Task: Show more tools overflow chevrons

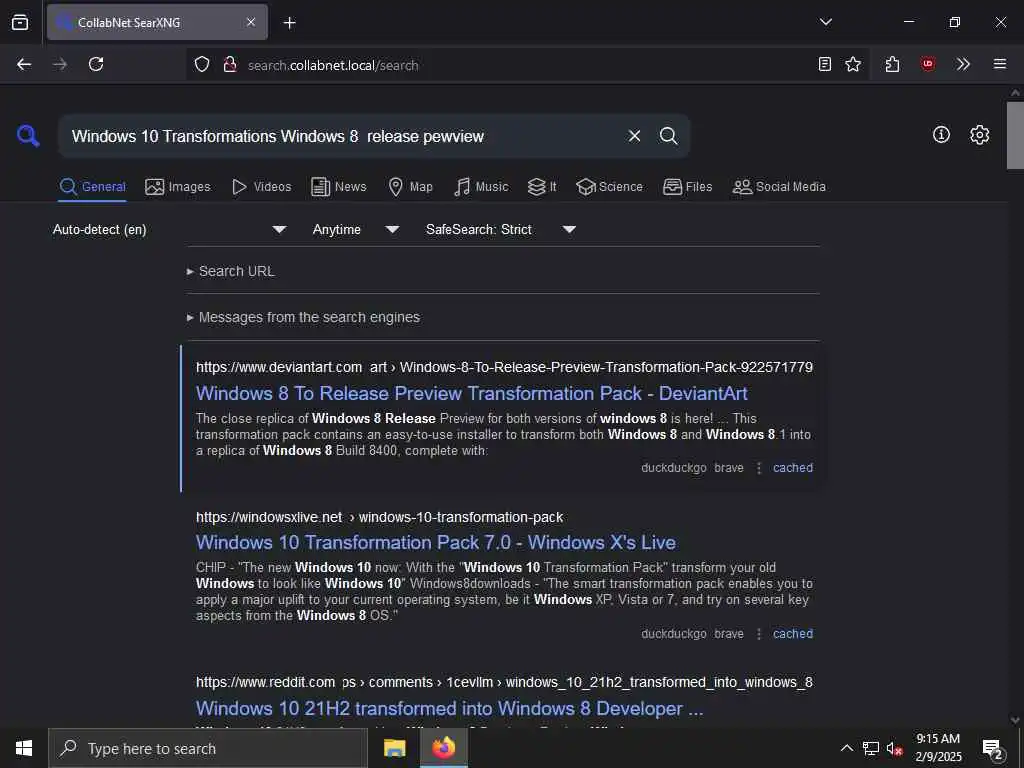Action: (963, 64)
